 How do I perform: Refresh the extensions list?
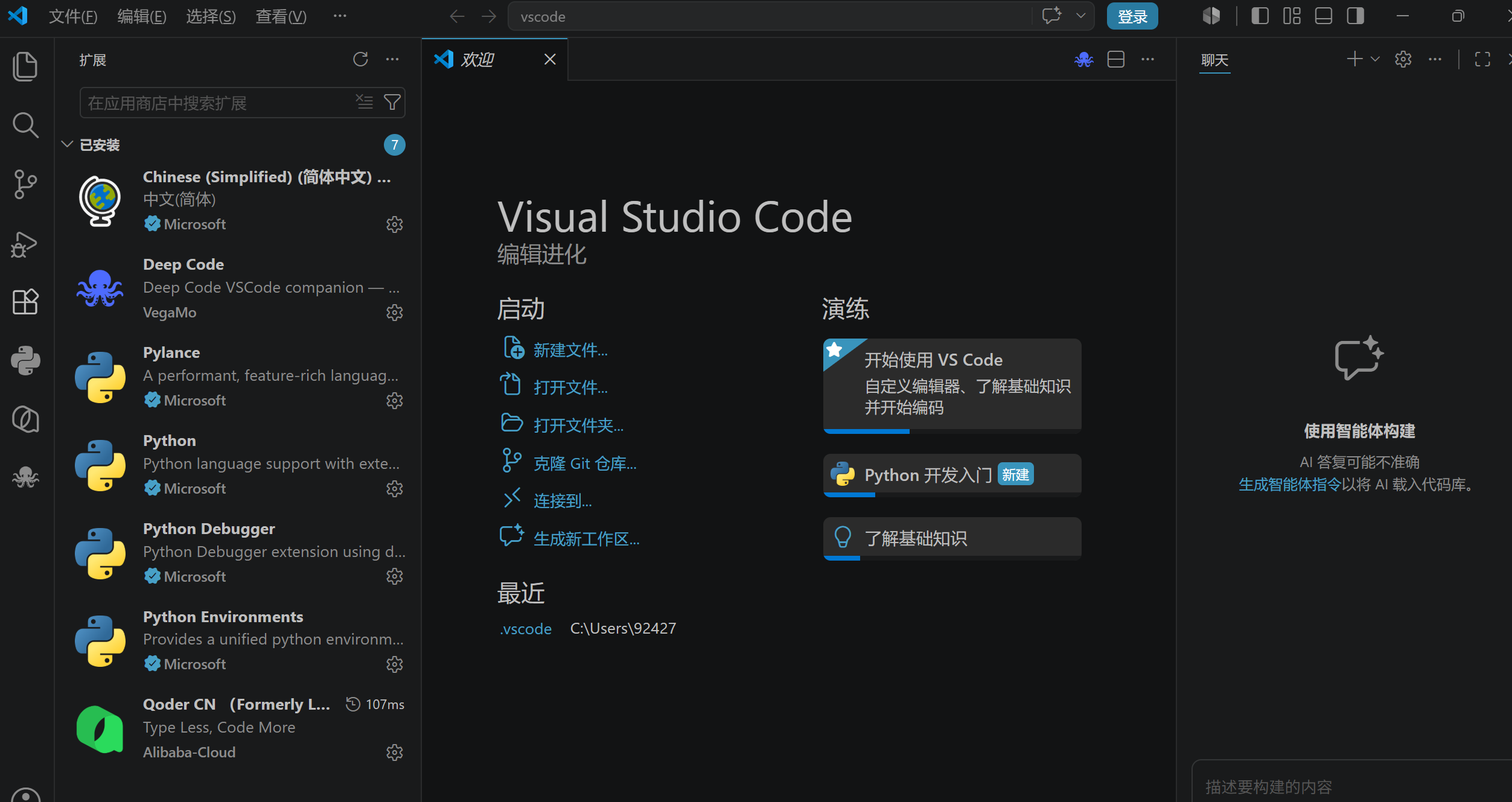360,59
